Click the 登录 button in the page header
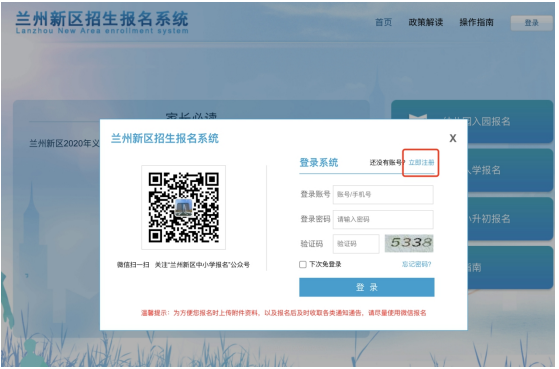The width and height of the screenshot is (559, 369). pos(532,23)
